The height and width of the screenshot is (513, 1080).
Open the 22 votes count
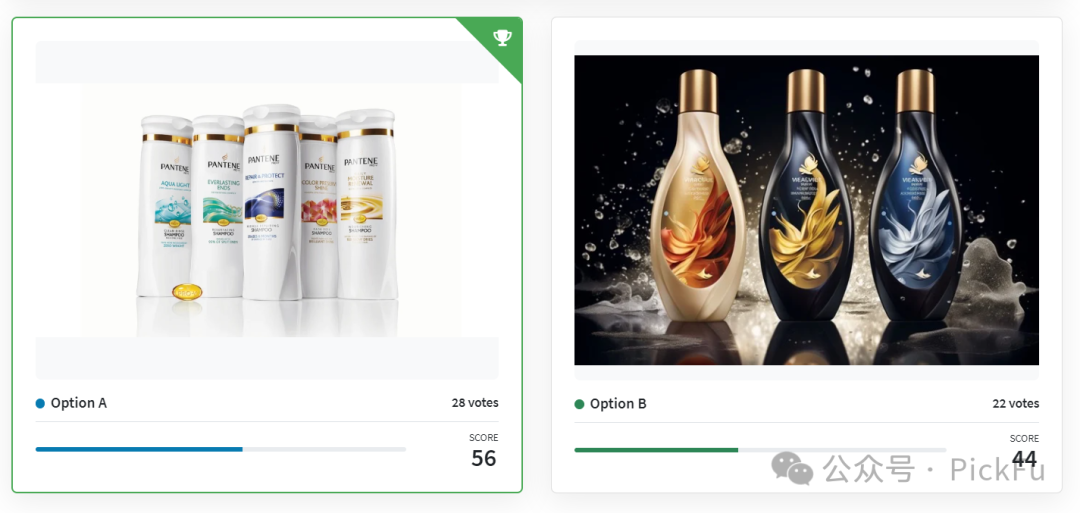(1015, 404)
